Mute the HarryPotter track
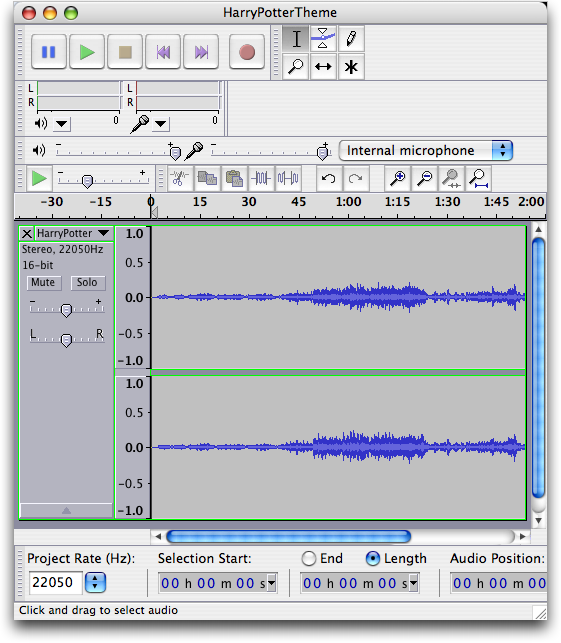Viewport: 561px width, 643px height. tap(43, 283)
